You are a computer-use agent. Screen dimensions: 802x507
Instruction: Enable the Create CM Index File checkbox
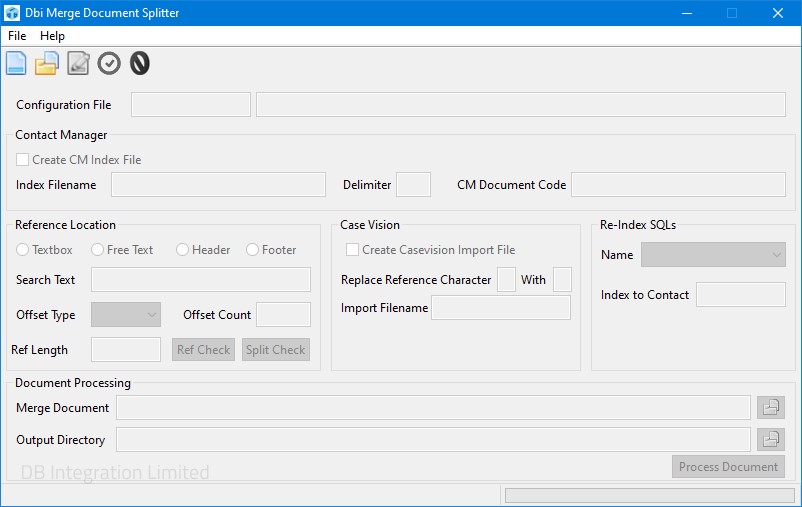(23, 160)
